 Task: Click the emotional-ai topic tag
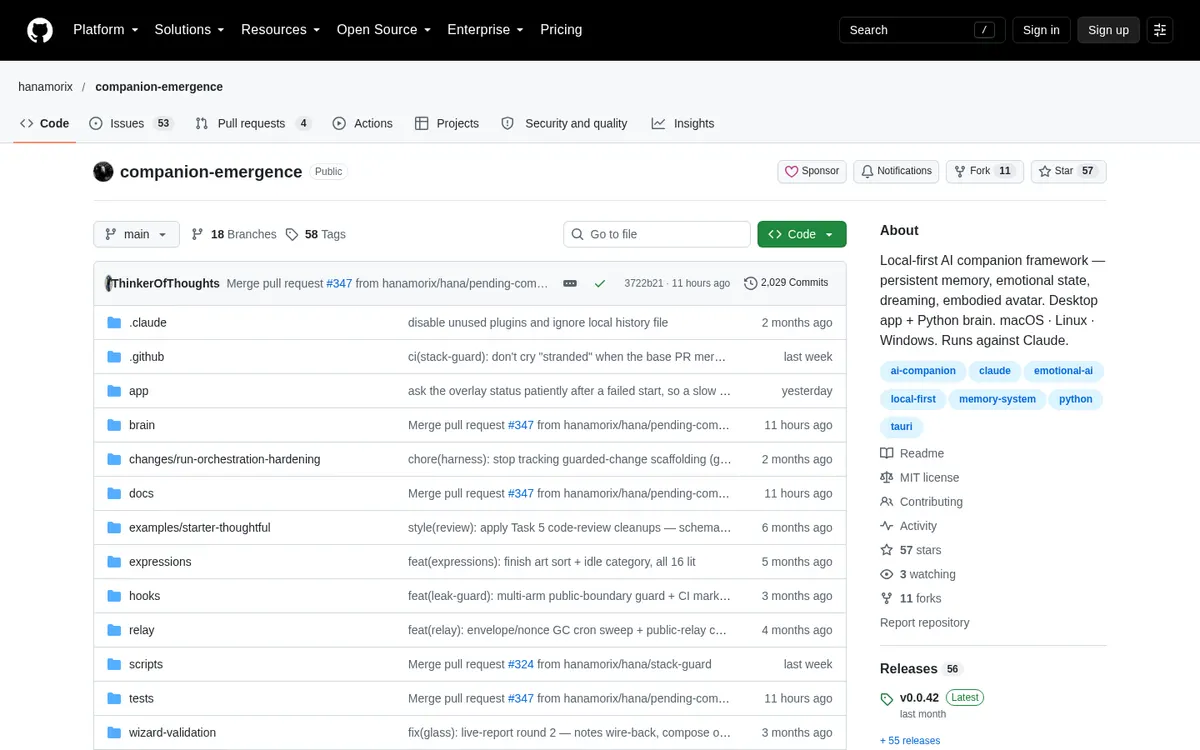[1064, 371]
